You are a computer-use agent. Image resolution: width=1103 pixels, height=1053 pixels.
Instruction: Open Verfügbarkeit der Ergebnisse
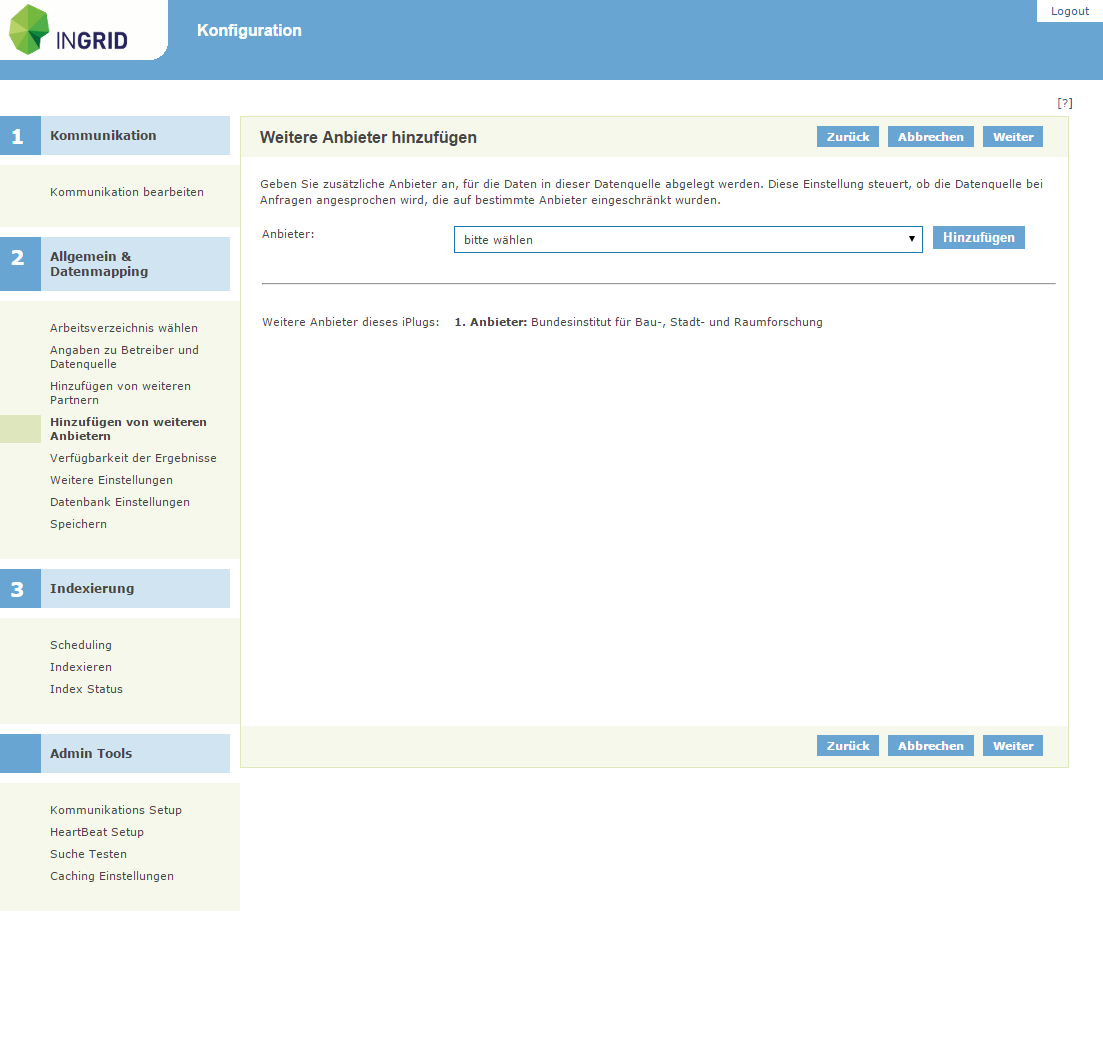(133, 458)
